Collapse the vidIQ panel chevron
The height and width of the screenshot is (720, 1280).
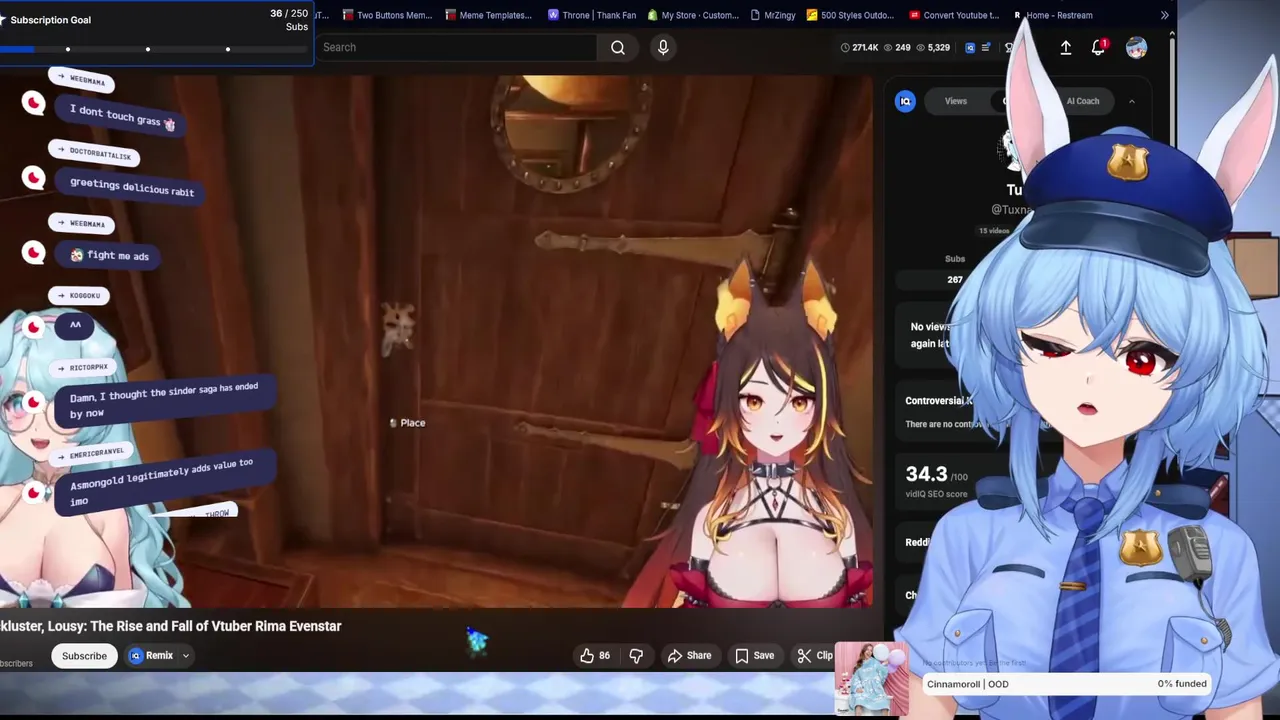(1132, 101)
